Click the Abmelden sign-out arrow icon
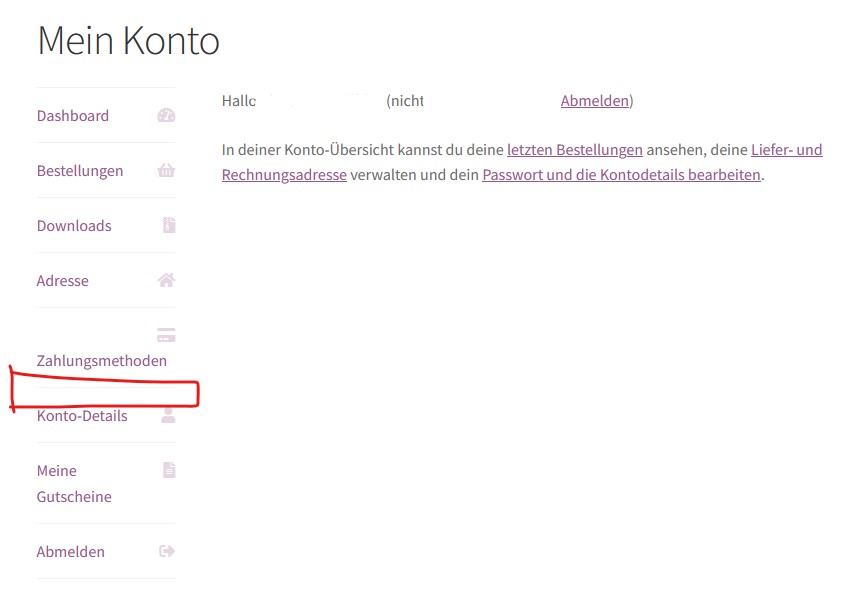849x592 pixels. 166,551
